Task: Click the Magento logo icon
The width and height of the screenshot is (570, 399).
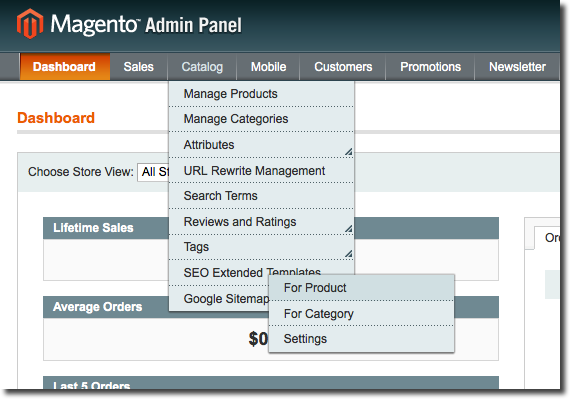Action: tap(30, 24)
